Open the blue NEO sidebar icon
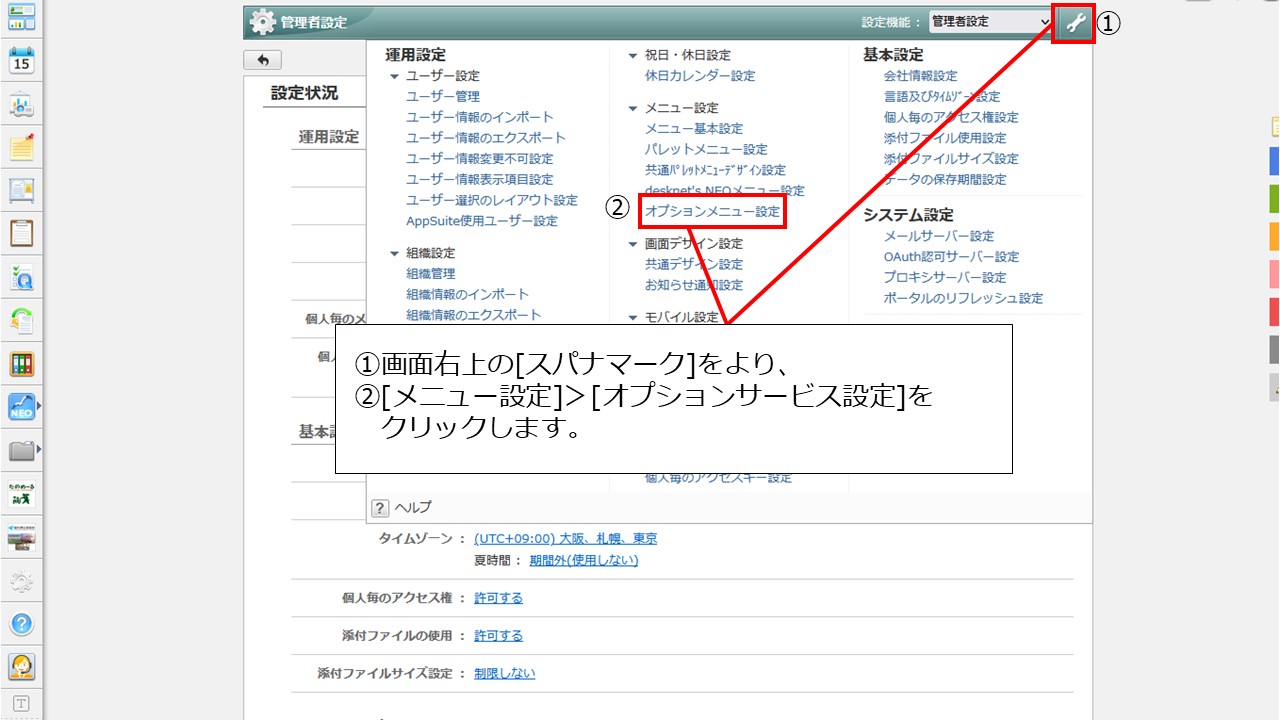This screenshot has height=720, width=1280. coord(22,407)
